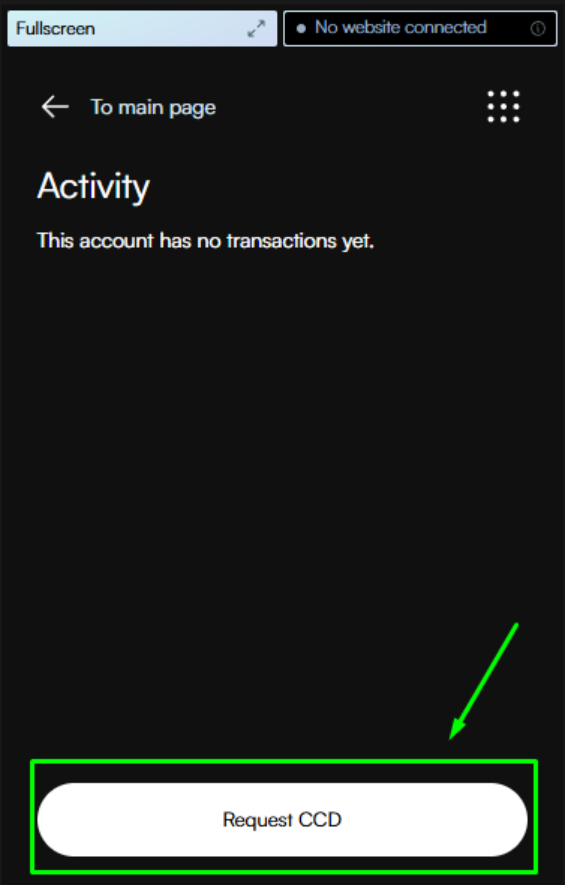Click the Fullscreen expand arrows icon
This screenshot has width=565, height=885.
pyautogui.click(x=256, y=29)
